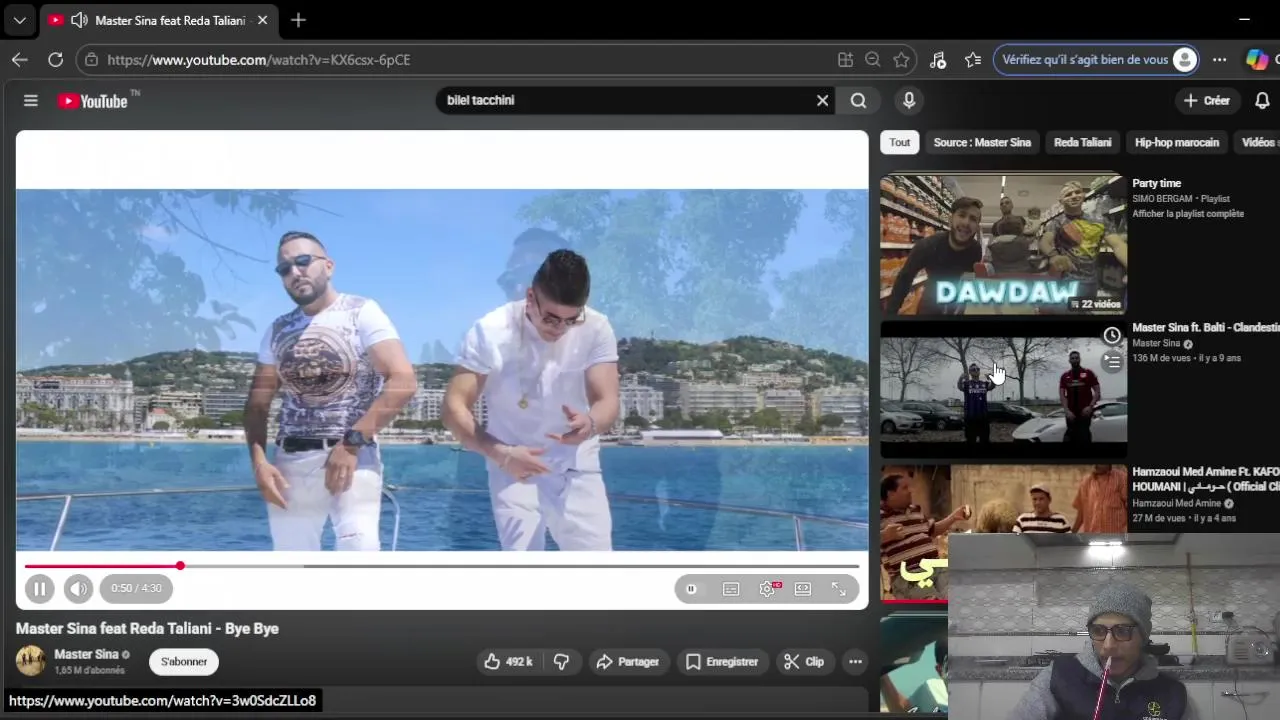Open the YouTube hamburger guide menu
This screenshot has width=1280, height=720.
(31, 100)
